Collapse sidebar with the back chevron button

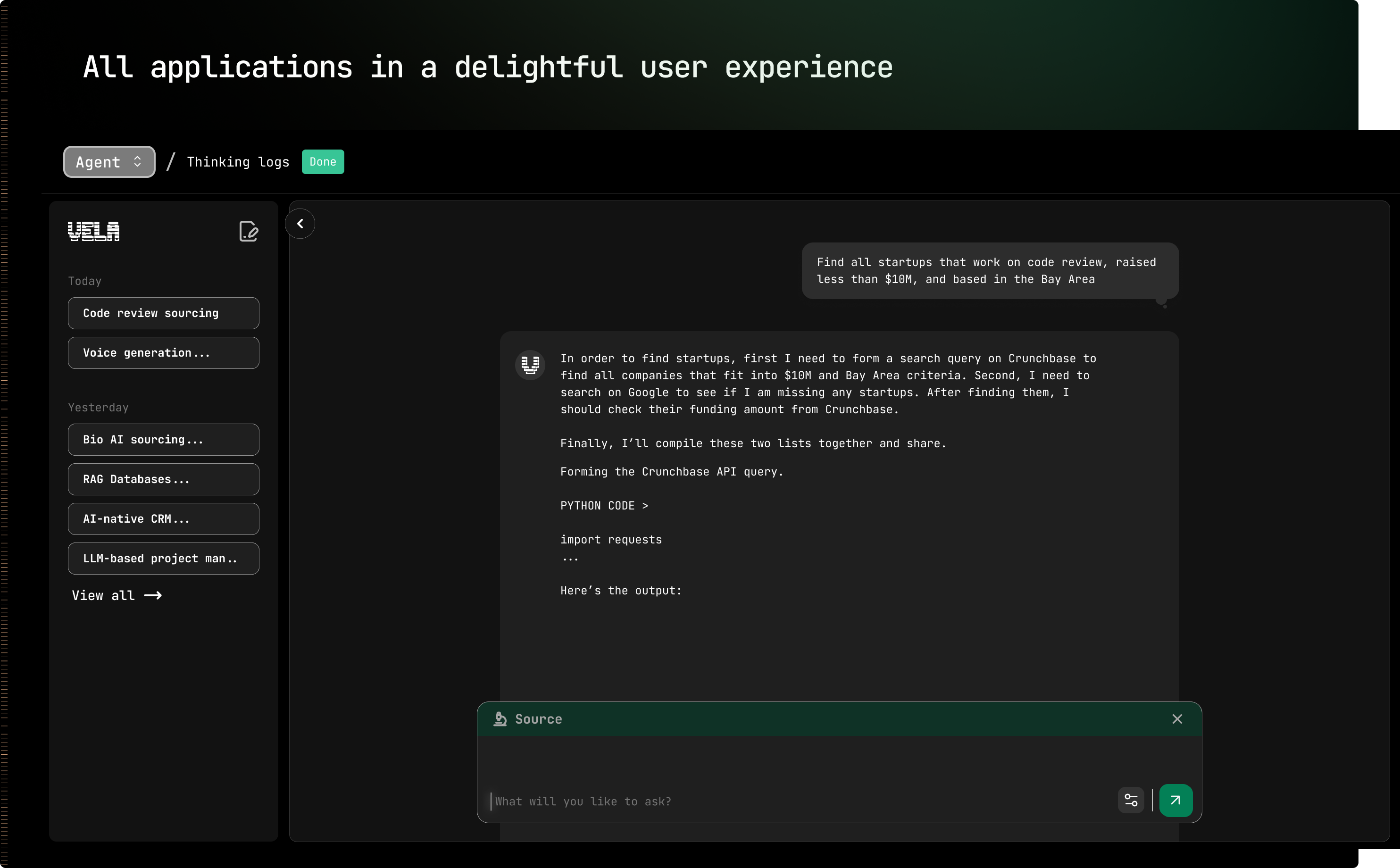(300, 224)
